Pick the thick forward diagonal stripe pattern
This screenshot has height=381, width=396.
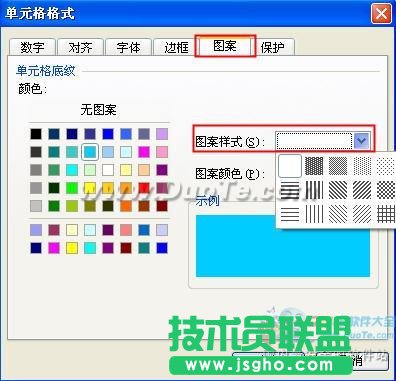click(x=362, y=190)
